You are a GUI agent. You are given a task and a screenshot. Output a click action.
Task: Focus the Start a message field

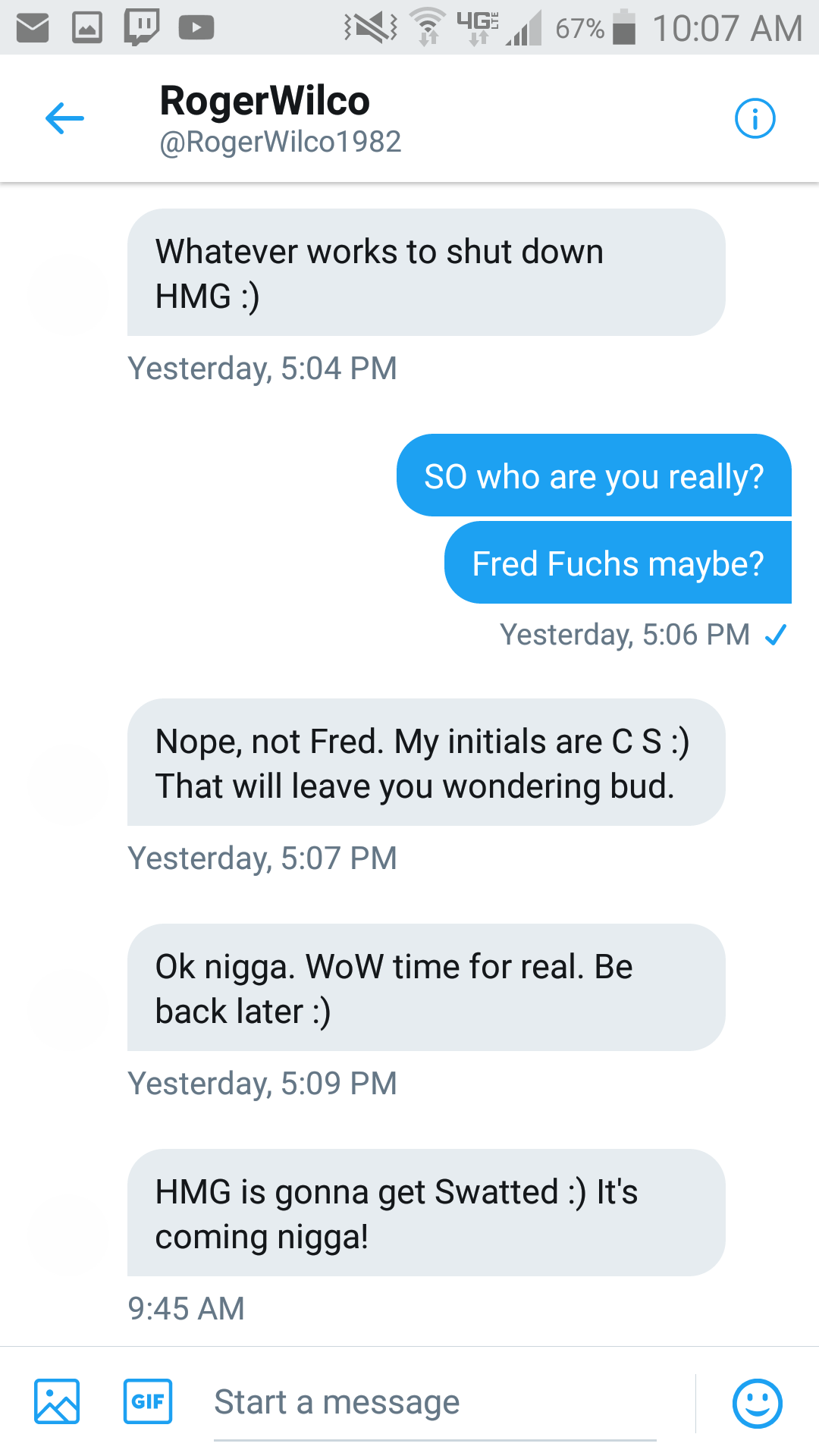point(435,1403)
